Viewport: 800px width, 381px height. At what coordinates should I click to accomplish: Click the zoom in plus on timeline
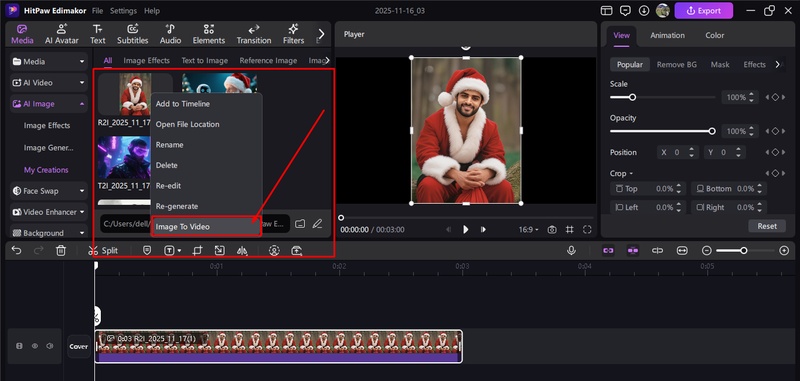tap(784, 250)
